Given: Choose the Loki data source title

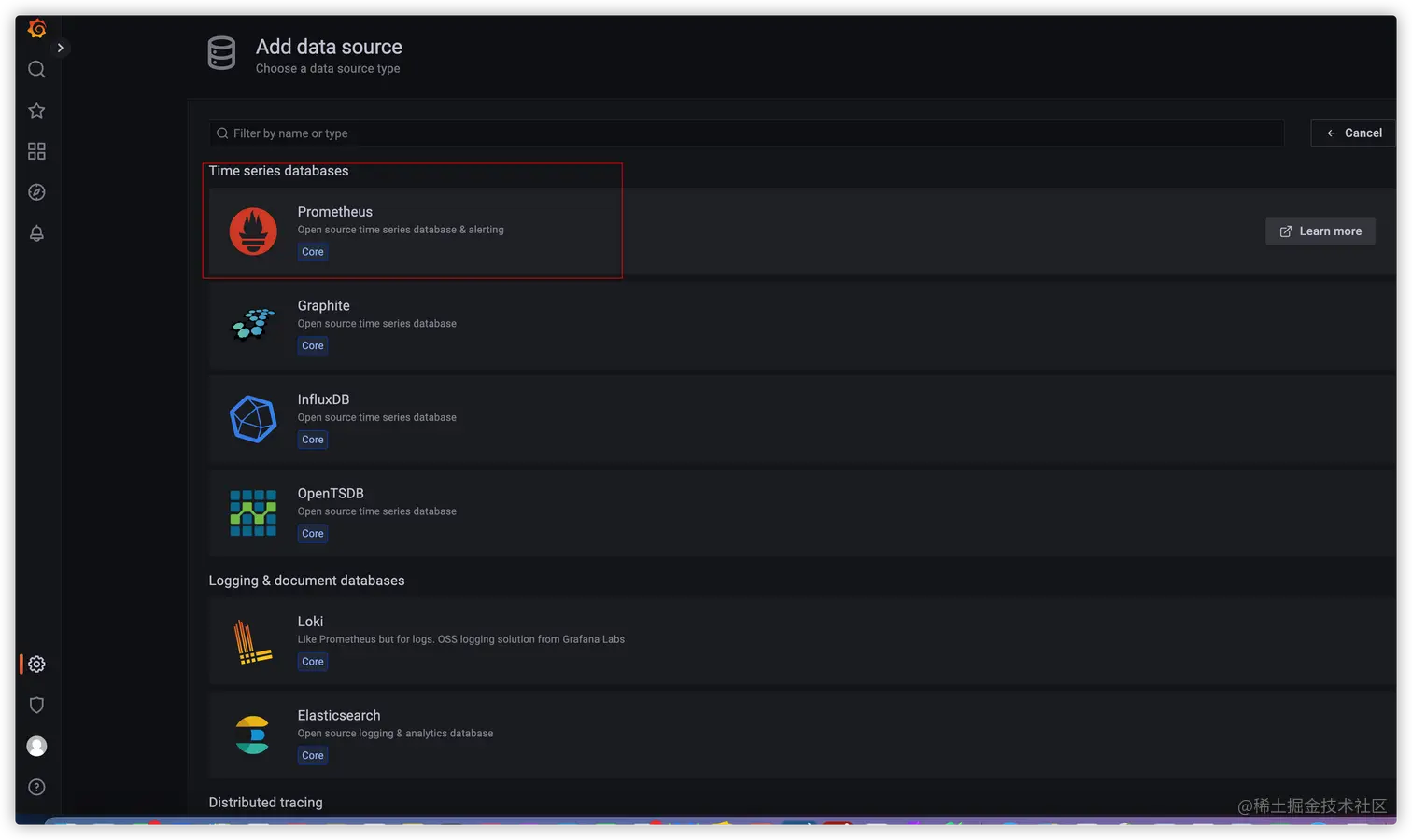Looking at the screenshot, I should pos(310,622).
